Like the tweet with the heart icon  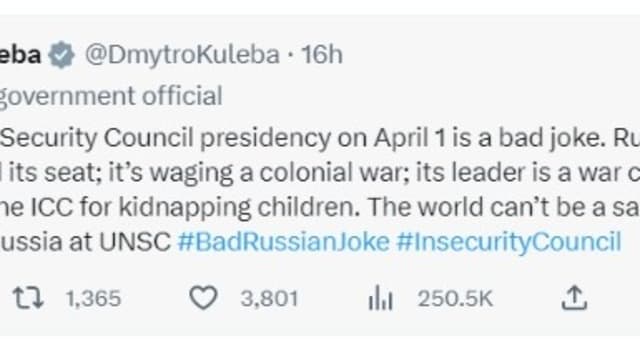tap(203, 298)
